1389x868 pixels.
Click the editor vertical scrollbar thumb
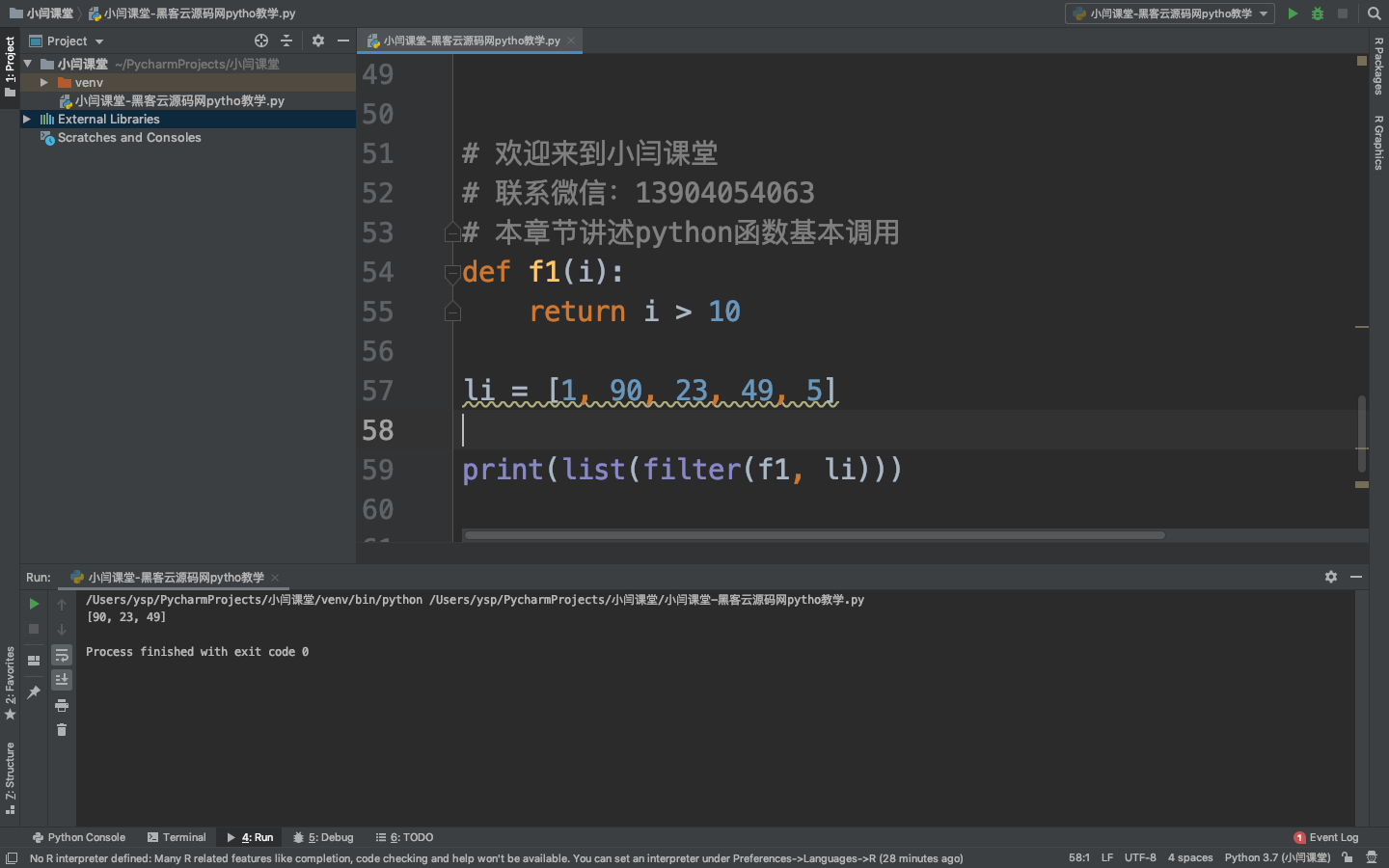tap(1362, 435)
